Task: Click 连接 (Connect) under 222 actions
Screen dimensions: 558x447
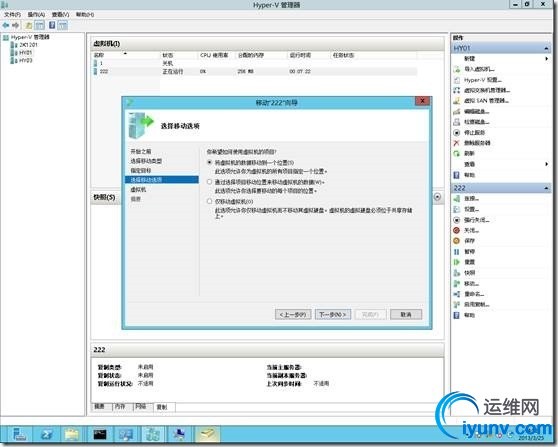Action: point(471,199)
